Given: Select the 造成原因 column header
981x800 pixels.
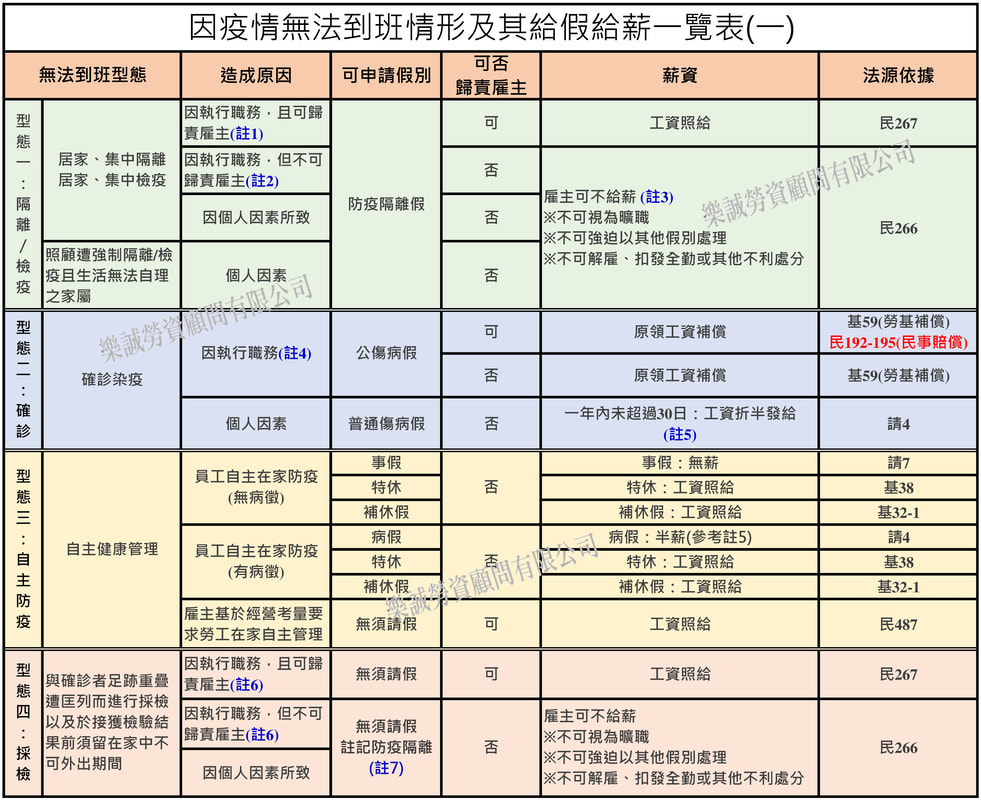Looking at the screenshot, I should [256, 75].
